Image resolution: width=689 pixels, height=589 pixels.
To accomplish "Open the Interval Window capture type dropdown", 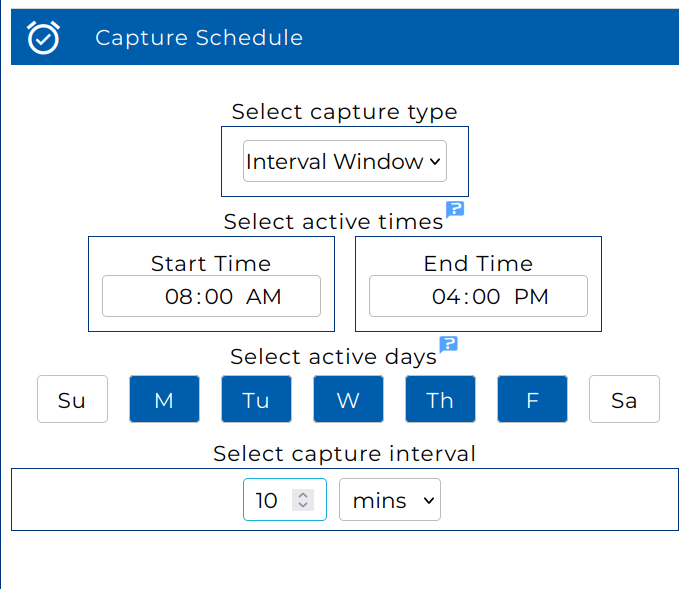I will pyautogui.click(x=345, y=162).
